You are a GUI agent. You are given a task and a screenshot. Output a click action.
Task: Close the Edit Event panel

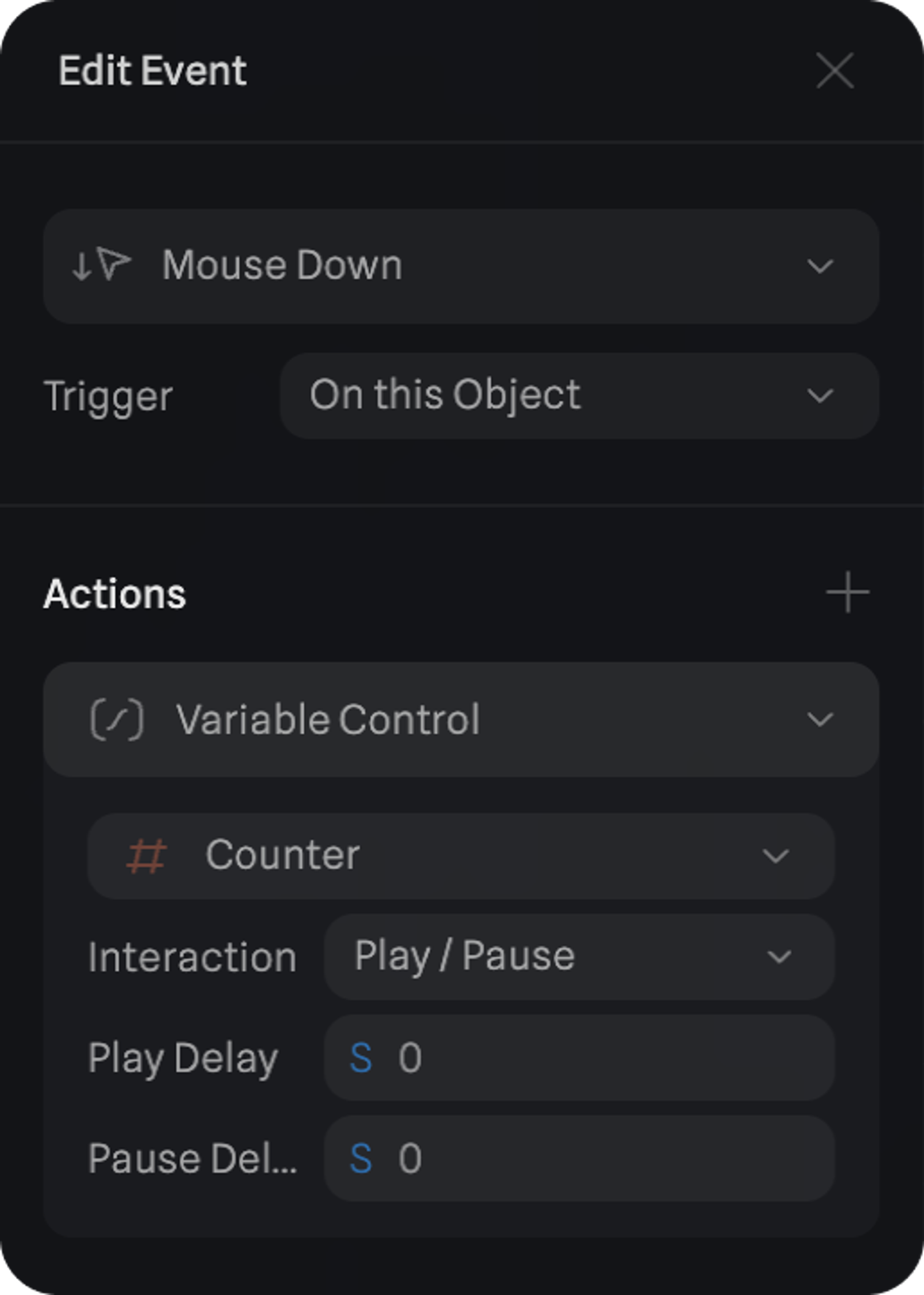pos(835,71)
